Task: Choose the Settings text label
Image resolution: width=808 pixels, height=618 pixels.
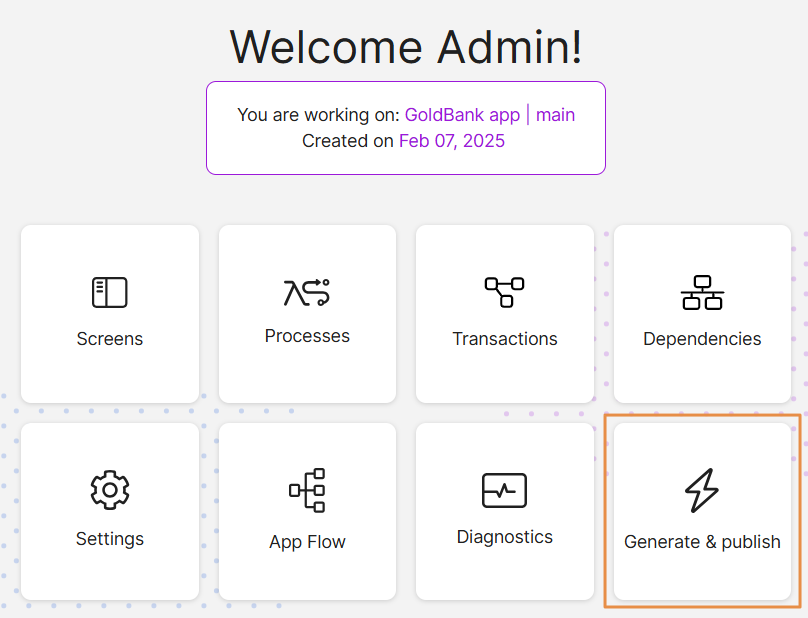Action: pos(110,539)
